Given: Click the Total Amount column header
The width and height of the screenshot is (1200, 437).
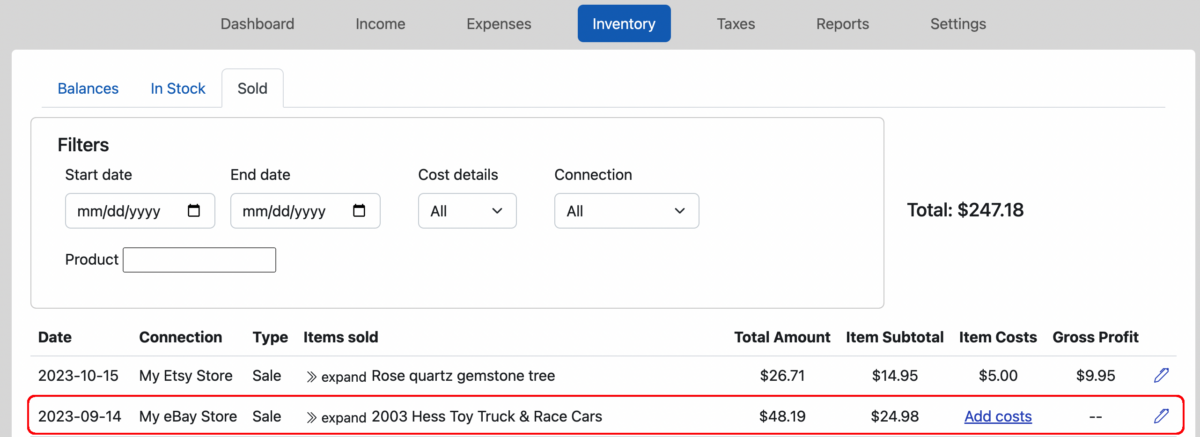Looking at the screenshot, I should [x=782, y=337].
